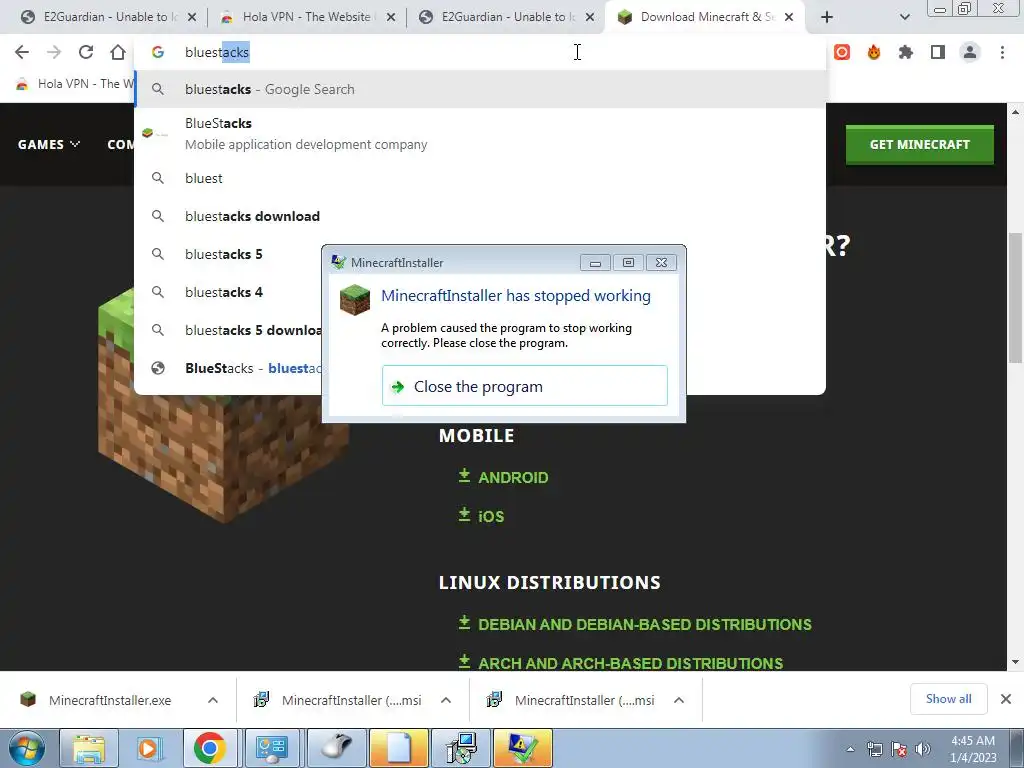Click 'Close the program' in the error dialog
Image resolution: width=1024 pixels, height=768 pixels.
pos(524,386)
